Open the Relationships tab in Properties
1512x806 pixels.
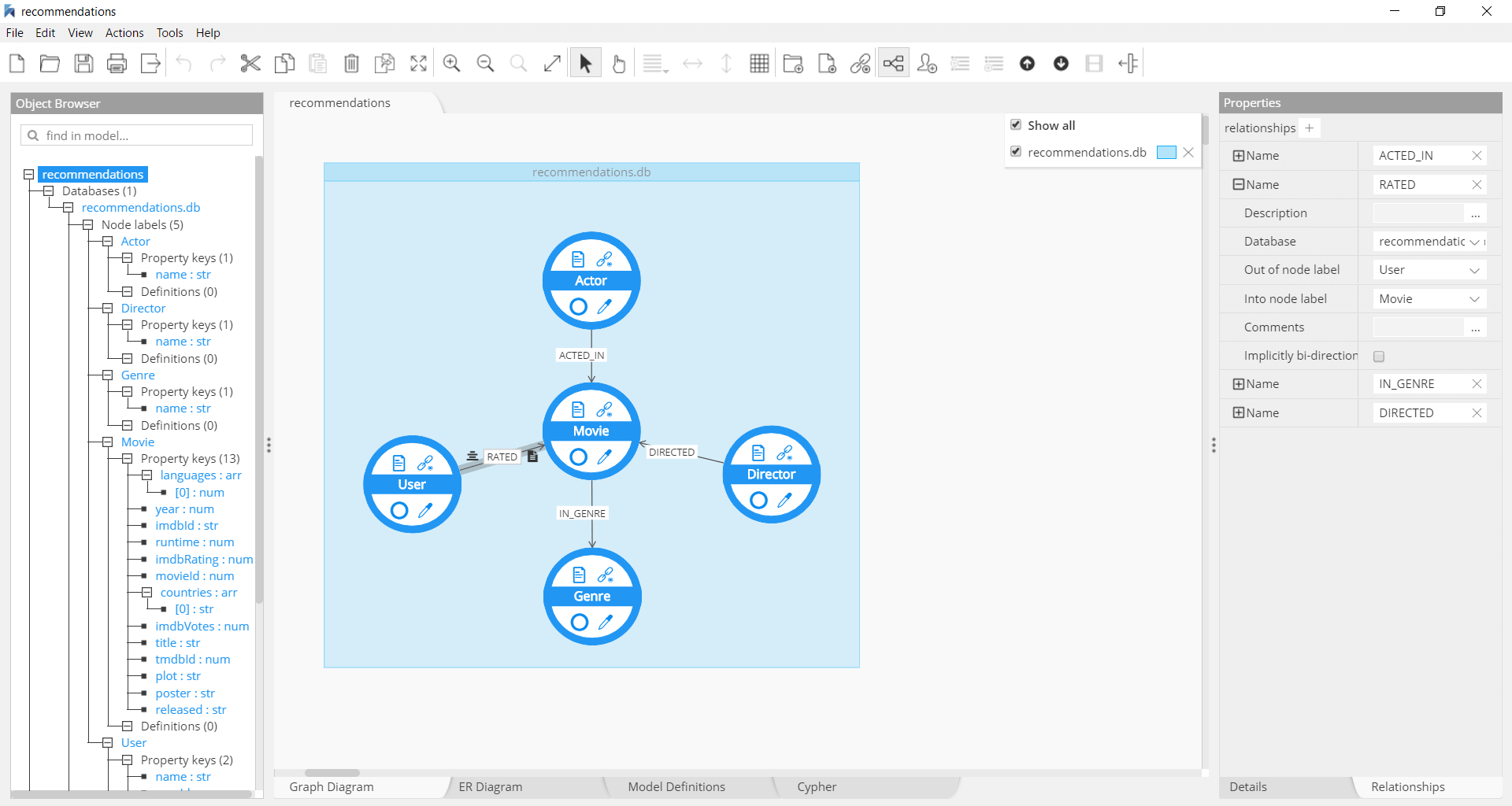pyautogui.click(x=1407, y=787)
